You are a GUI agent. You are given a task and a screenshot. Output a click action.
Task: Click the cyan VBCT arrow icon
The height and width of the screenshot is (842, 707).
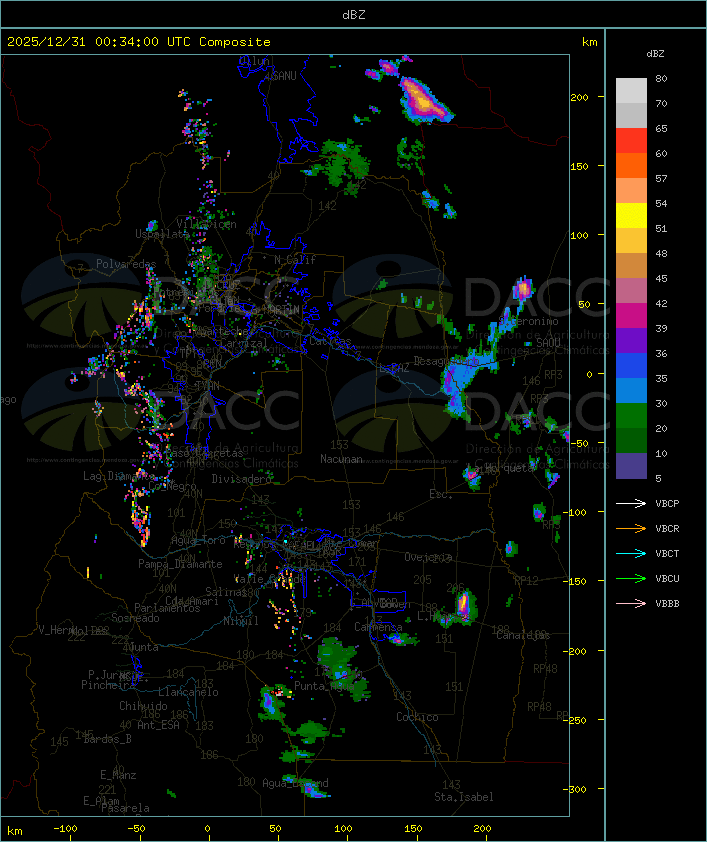pyautogui.click(x=631, y=554)
